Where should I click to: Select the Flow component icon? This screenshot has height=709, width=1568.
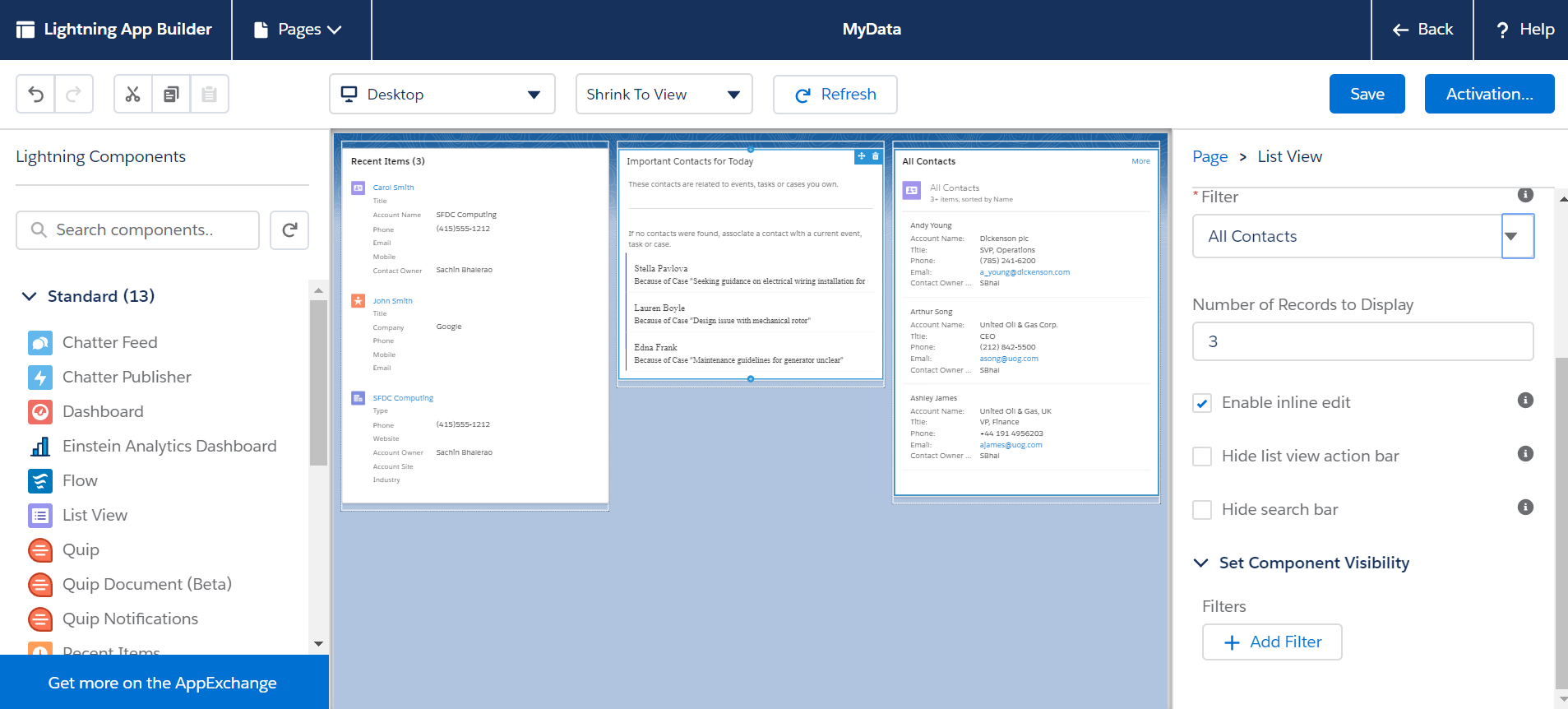[40, 481]
